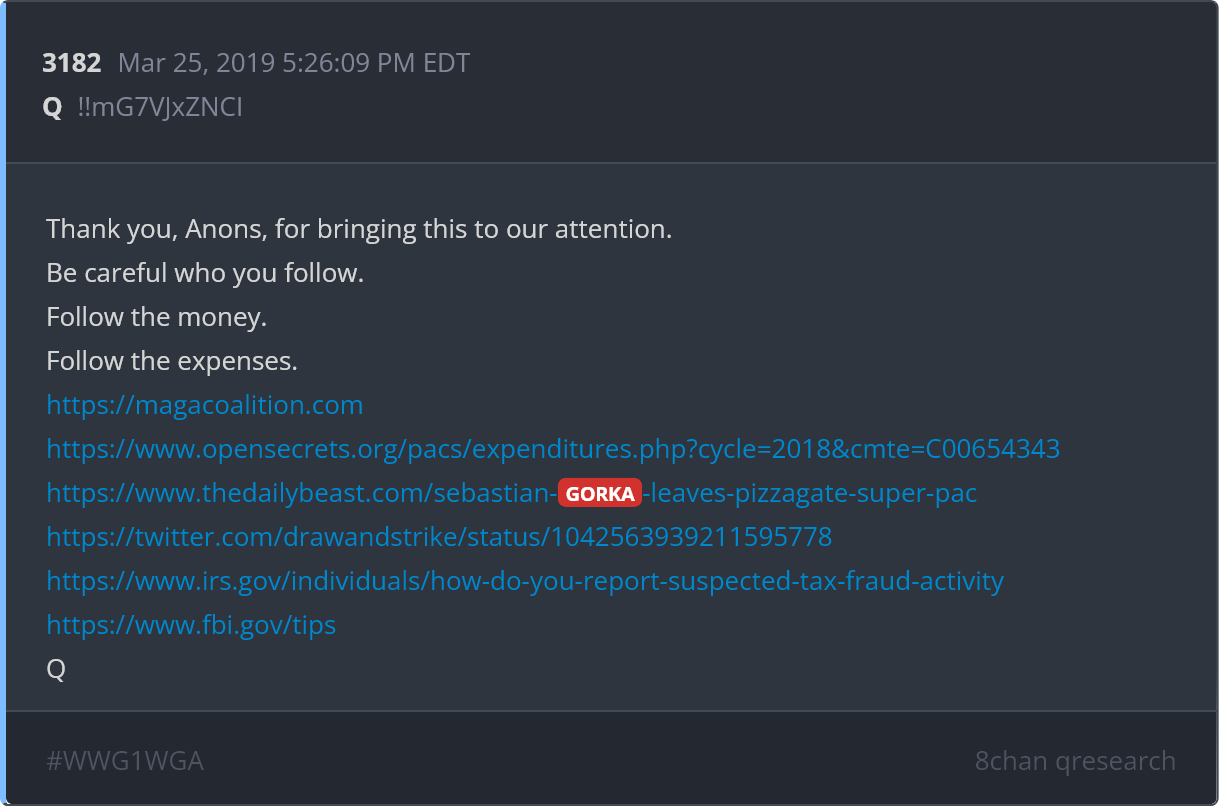Select the bold Q author name
Screen dimensions: 1220x806
click(52, 108)
